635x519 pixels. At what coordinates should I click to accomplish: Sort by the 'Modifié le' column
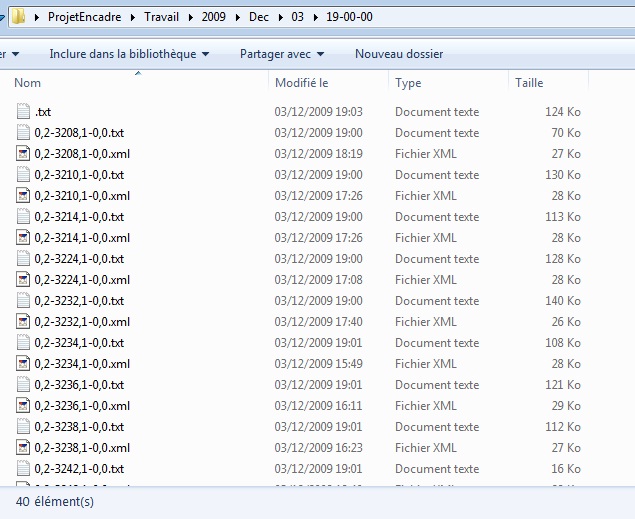point(301,83)
